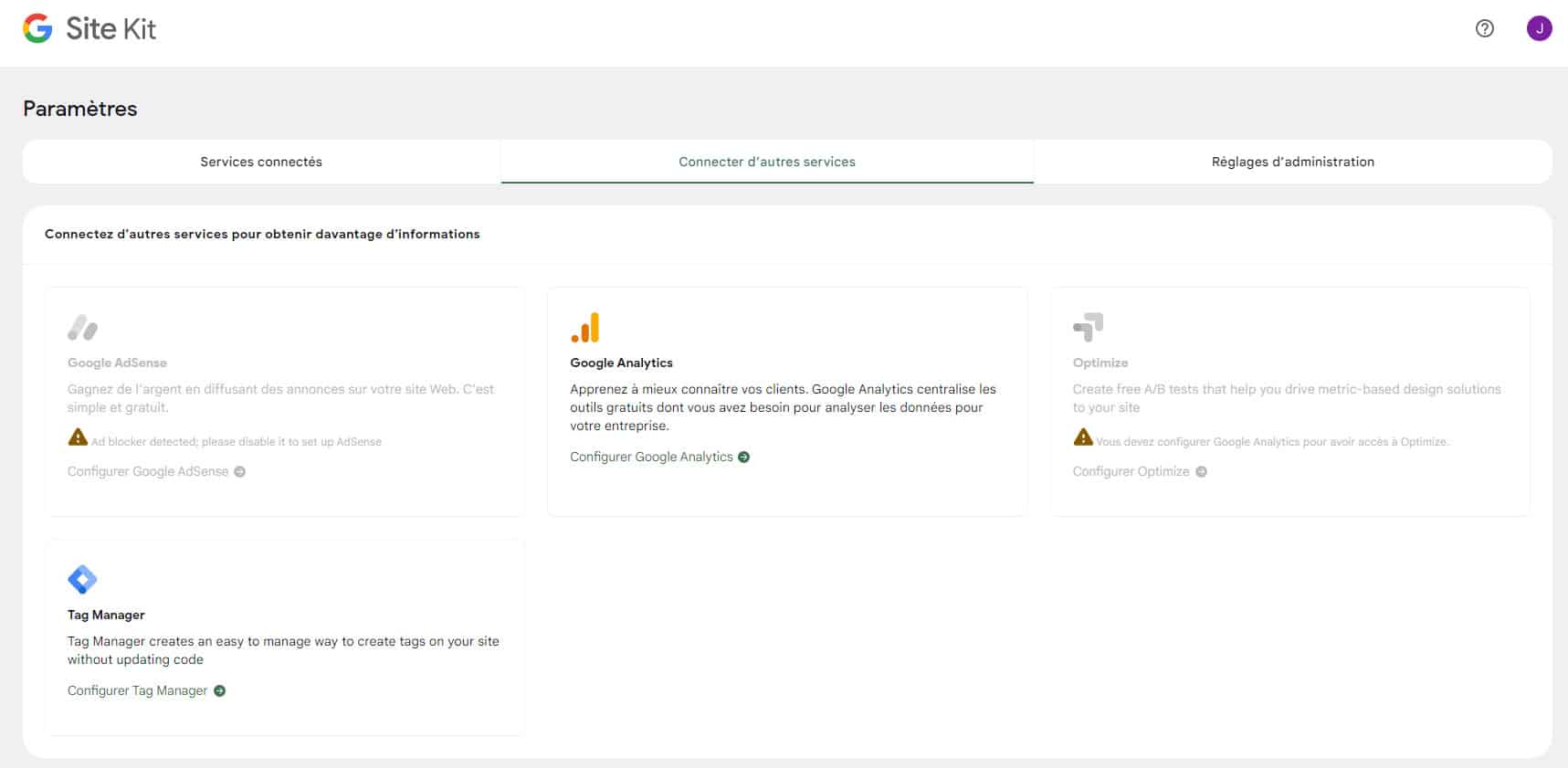
Task: Select Connecter d'autres services tab
Action: pyautogui.click(x=767, y=162)
